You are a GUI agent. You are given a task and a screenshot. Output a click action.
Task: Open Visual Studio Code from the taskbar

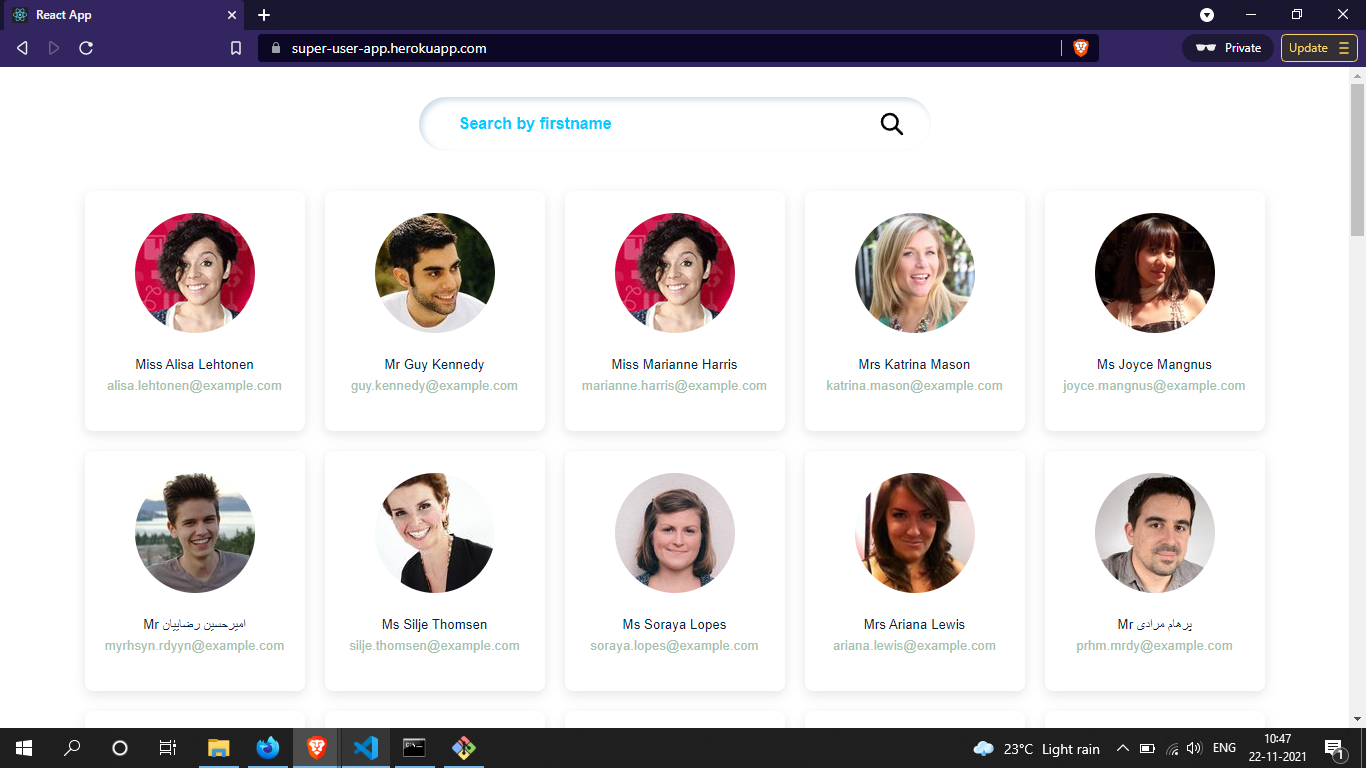pos(365,748)
